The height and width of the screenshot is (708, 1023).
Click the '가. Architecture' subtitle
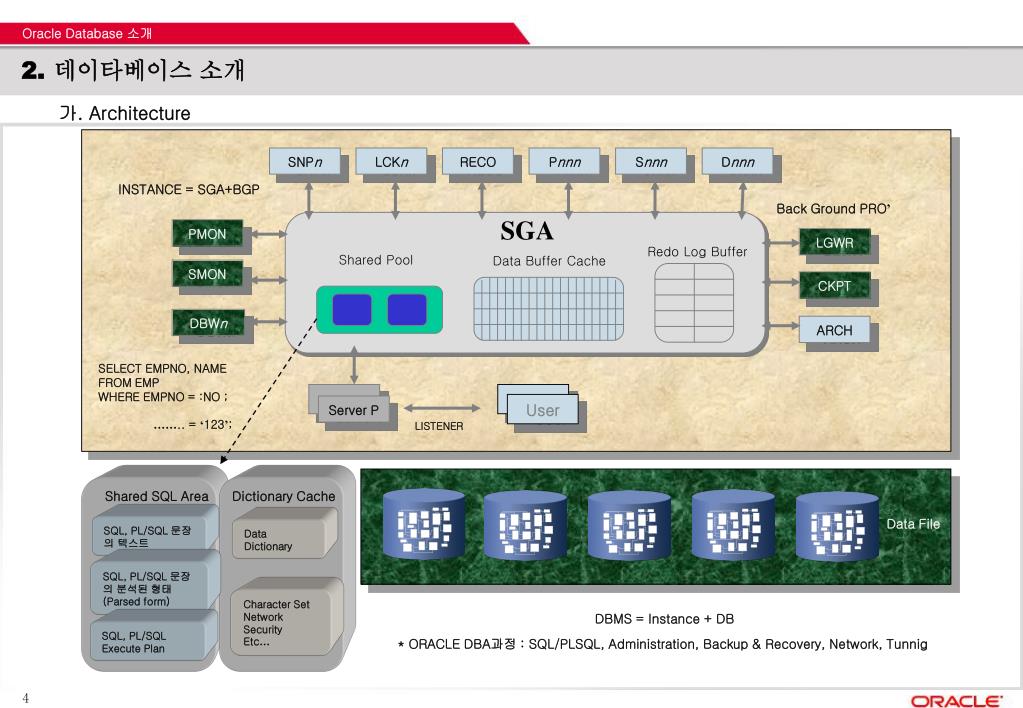(x=125, y=113)
